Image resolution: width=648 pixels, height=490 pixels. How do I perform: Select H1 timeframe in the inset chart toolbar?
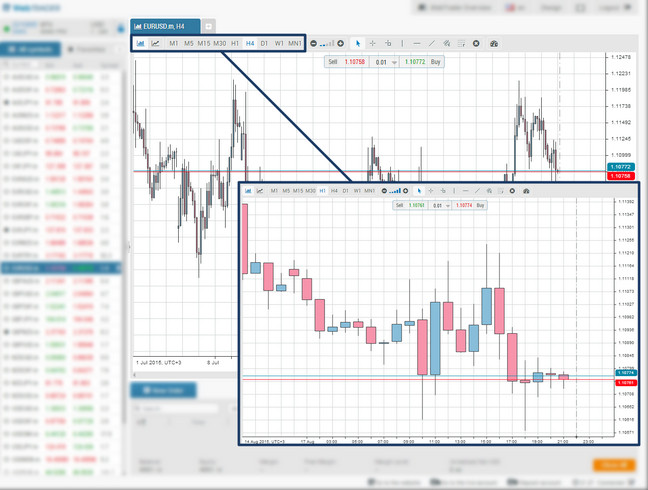pos(322,190)
